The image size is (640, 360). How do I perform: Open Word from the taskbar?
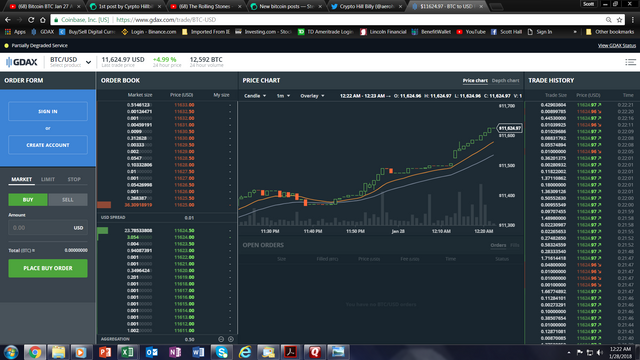(198, 352)
